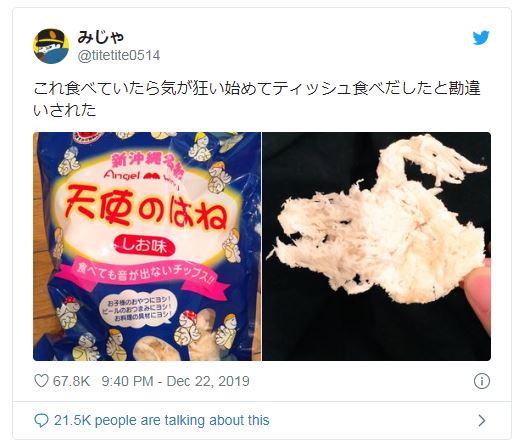
Task: Open the tweet info icon
Action: click(x=482, y=381)
